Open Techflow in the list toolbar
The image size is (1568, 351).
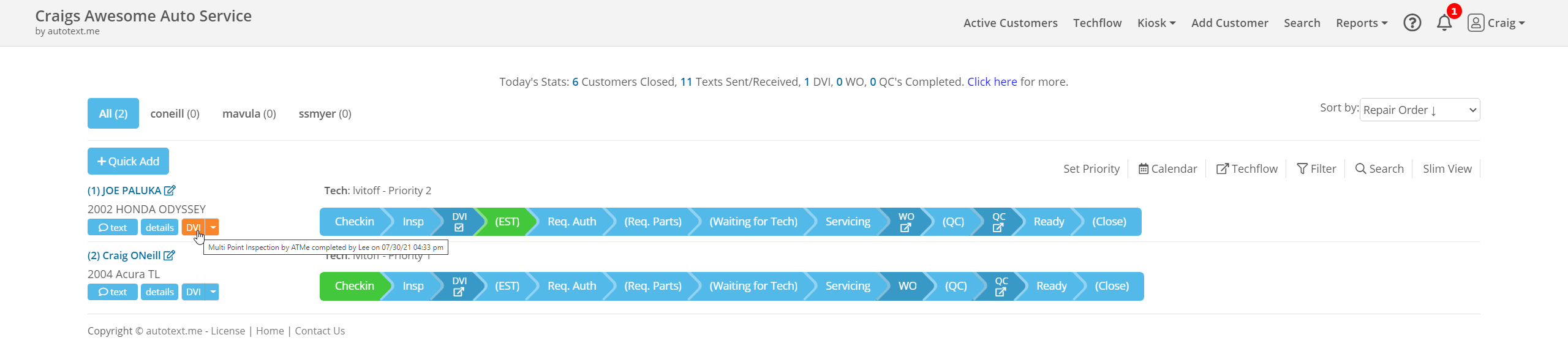1246,168
